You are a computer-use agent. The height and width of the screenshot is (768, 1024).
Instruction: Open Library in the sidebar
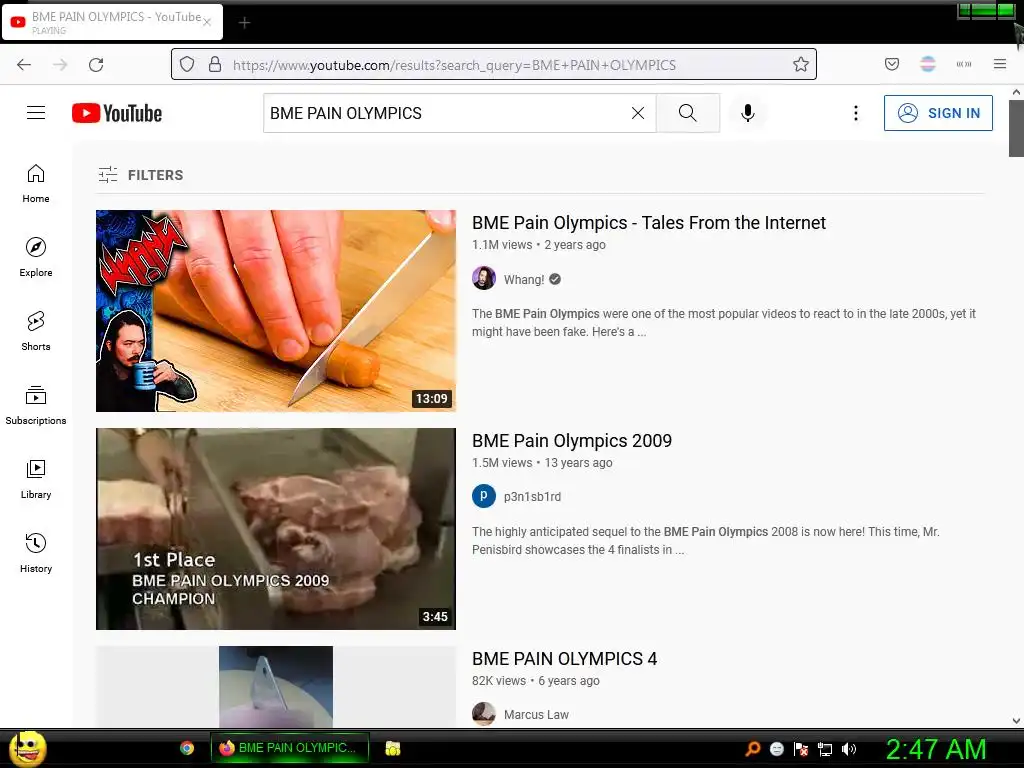point(36,480)
